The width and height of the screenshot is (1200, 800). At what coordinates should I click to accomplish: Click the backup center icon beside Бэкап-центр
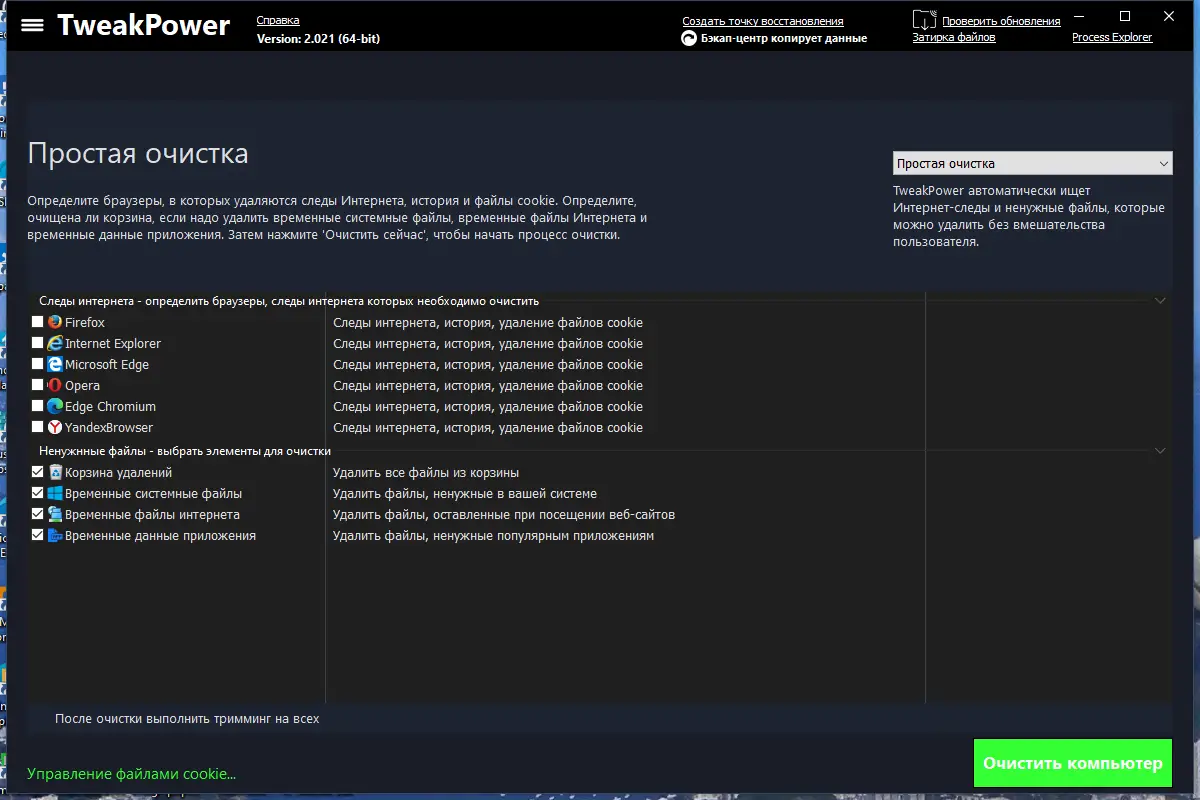tap(689, 39)
